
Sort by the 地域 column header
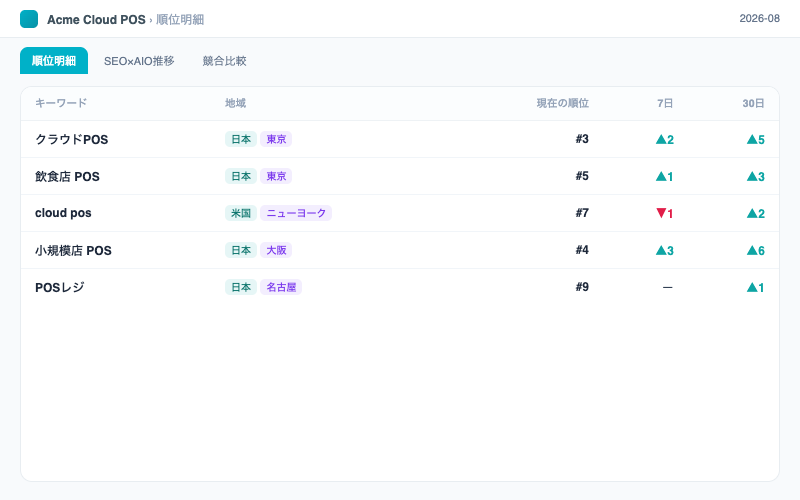(235, 103)
